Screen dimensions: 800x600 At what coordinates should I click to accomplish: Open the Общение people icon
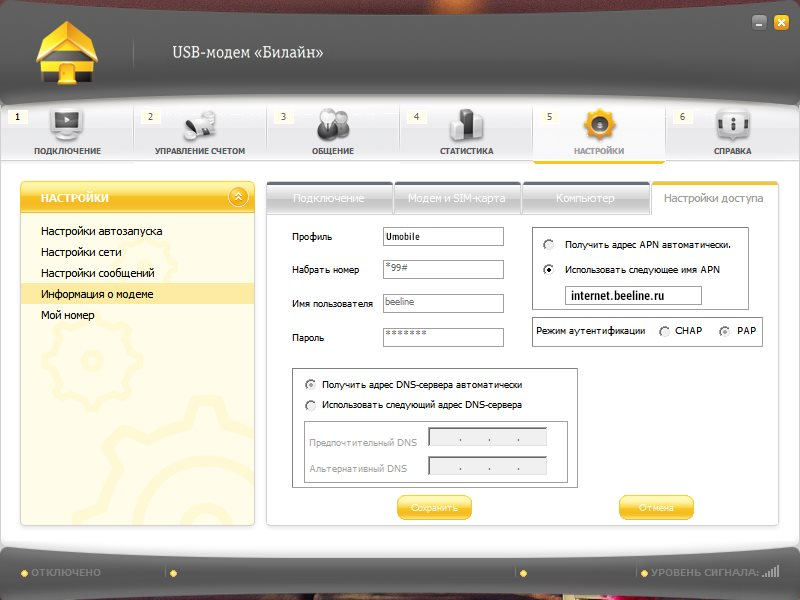pos(333,126)
